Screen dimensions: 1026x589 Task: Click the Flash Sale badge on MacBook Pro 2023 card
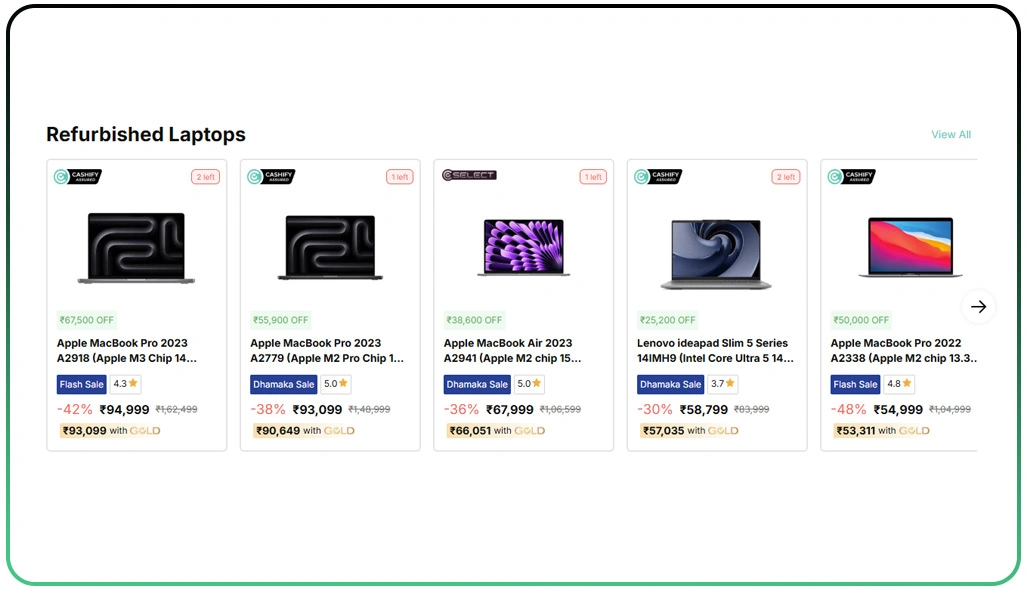pos(81,384)
